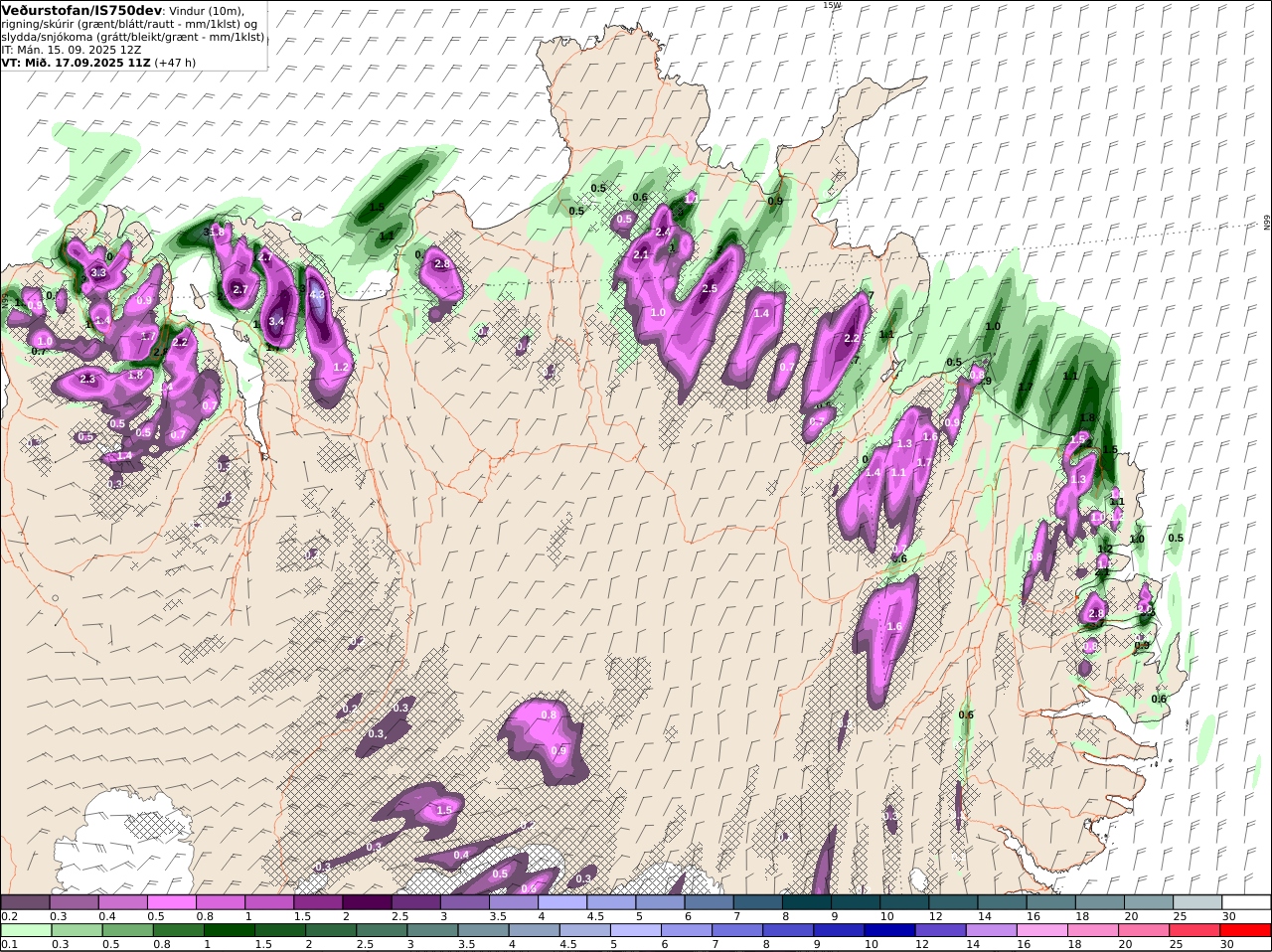The width and height of the screenshot is (1272, 952).
Task: Click the '0.2' label of the snow legend
Action: coord(9,916)
